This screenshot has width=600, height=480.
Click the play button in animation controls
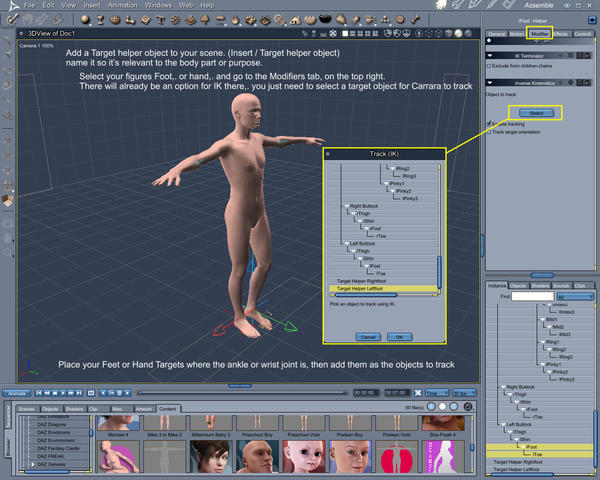click(63, 393)
